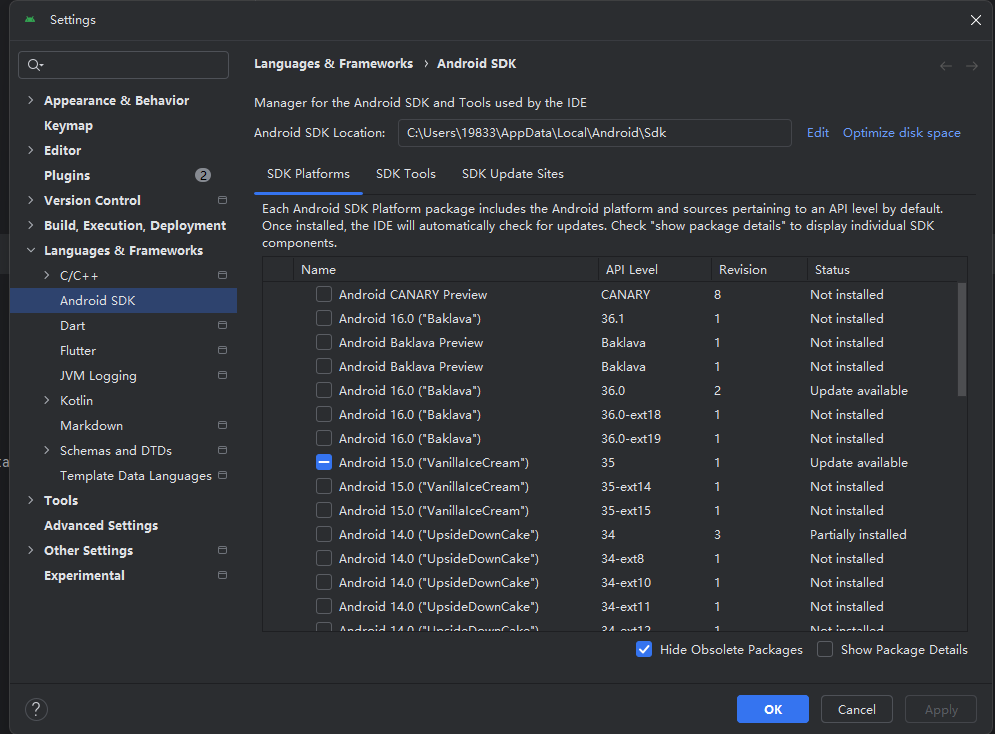Click the project-level icon beside Version Control

pyautogui.click(x=222, y=200)
